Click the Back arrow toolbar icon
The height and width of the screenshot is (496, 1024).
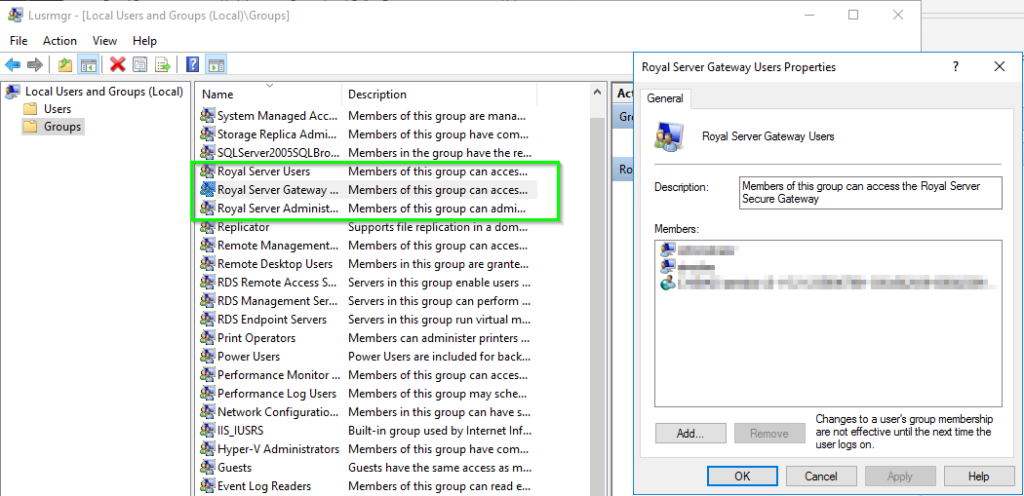coord(12,65)
